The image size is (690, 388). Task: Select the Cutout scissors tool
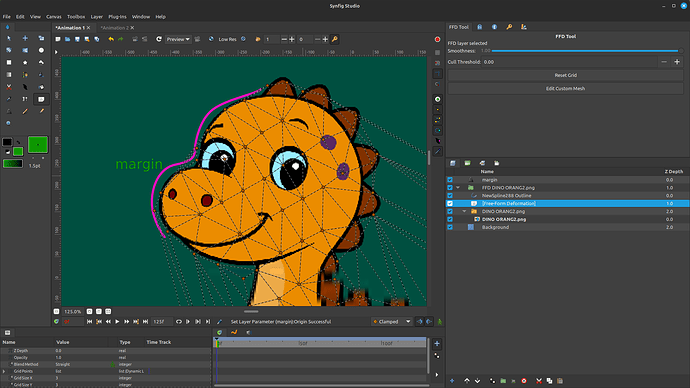click(x=9, y=87)
